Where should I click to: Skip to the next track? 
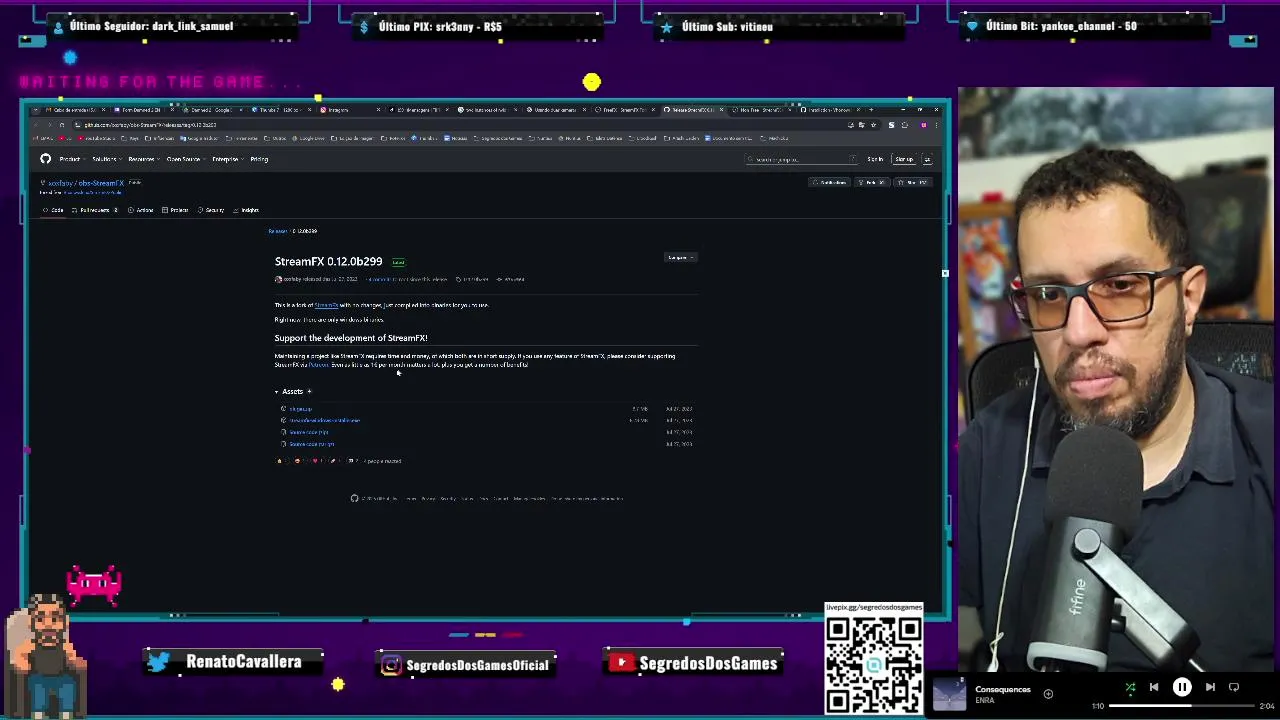(1210, 688)
